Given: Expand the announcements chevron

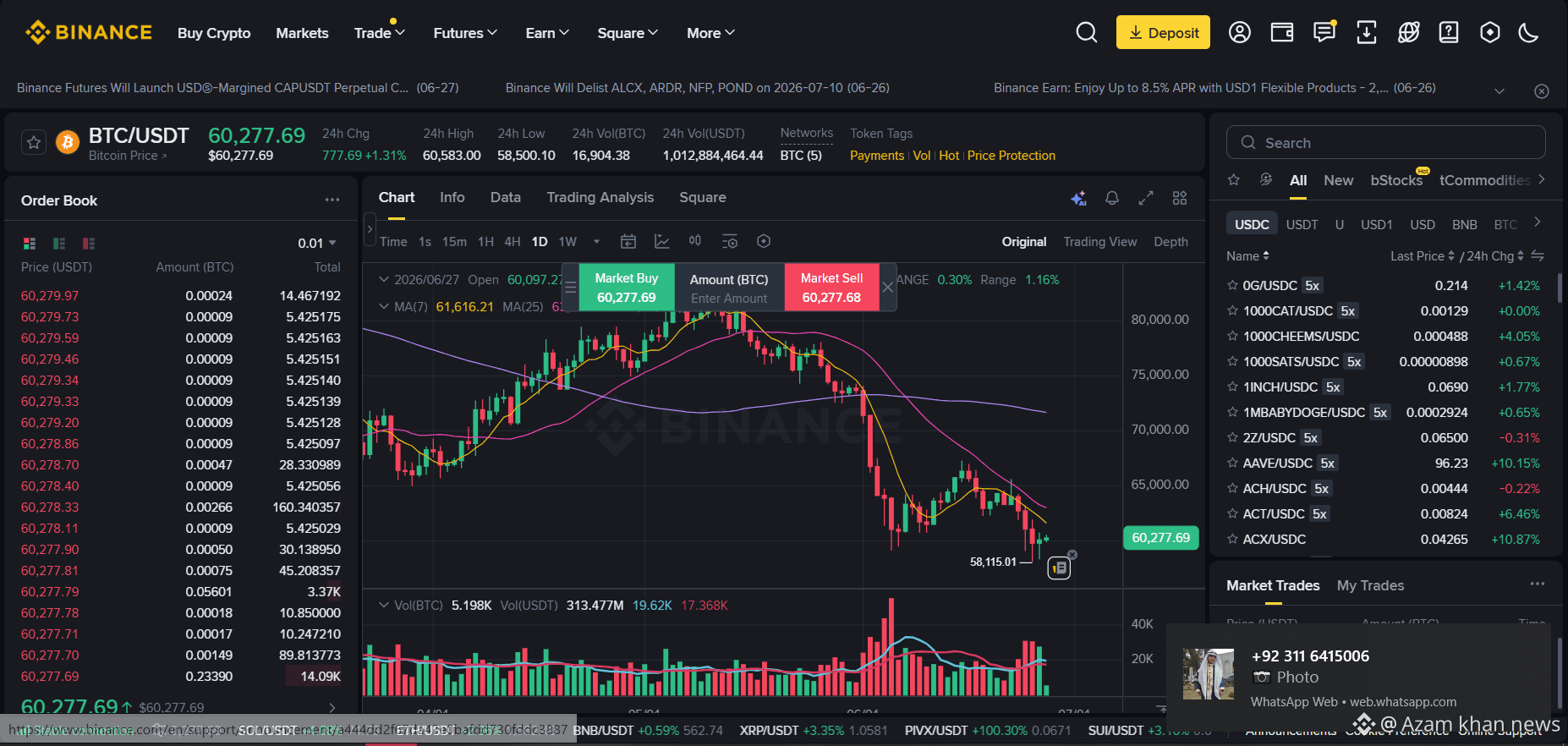Looking at the screenshot, I should pyautogui.click(x=1499, y=91).
